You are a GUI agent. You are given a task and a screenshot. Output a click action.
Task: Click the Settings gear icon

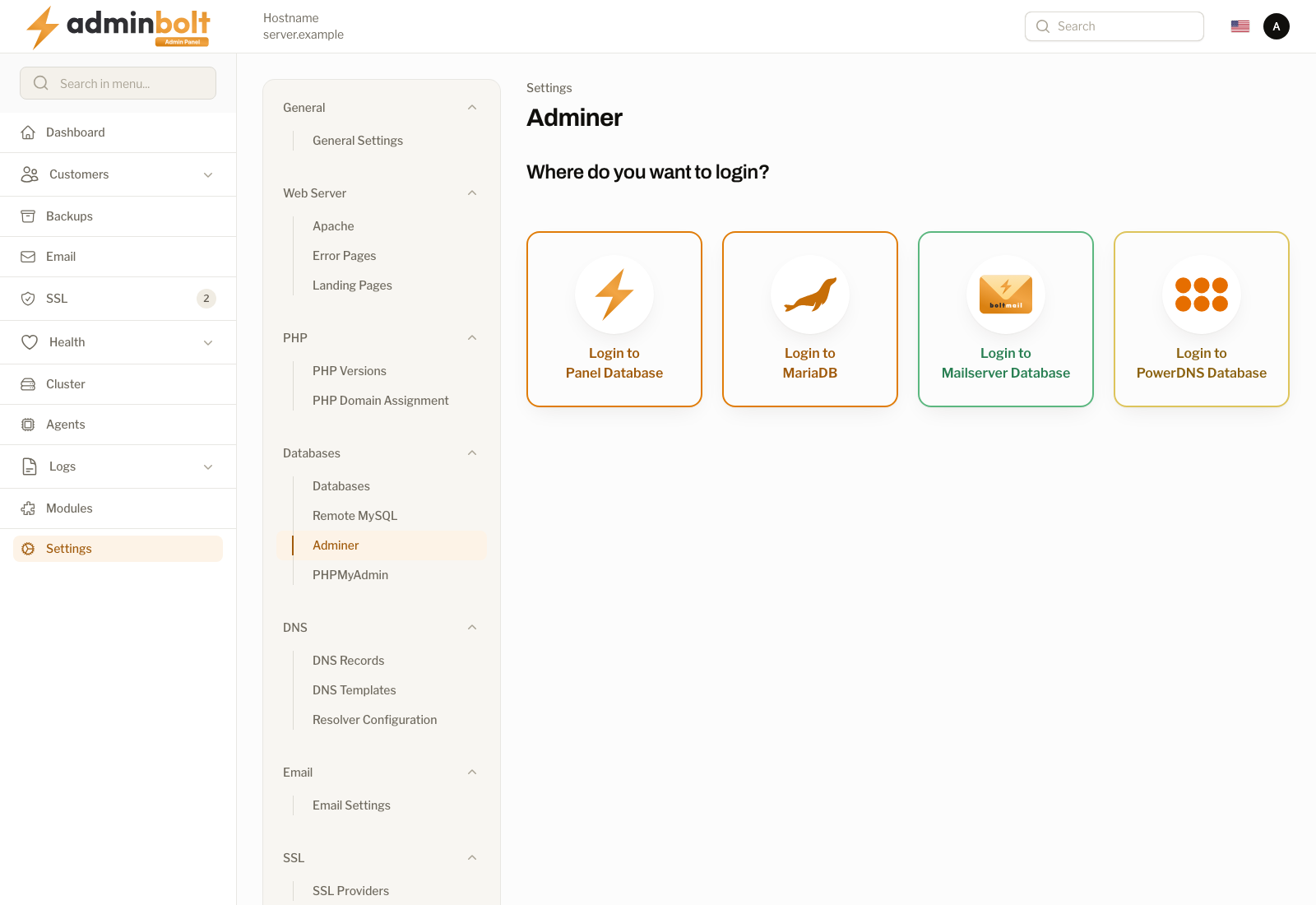(28, 549)
